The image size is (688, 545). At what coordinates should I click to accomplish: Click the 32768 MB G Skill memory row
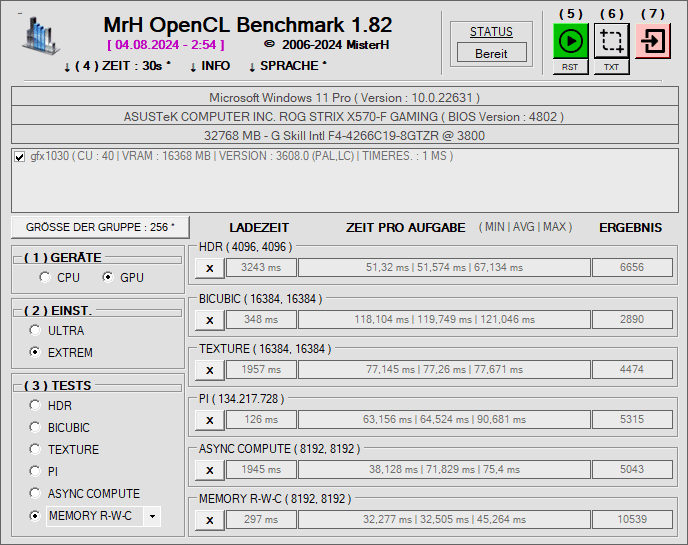[344, 135]
